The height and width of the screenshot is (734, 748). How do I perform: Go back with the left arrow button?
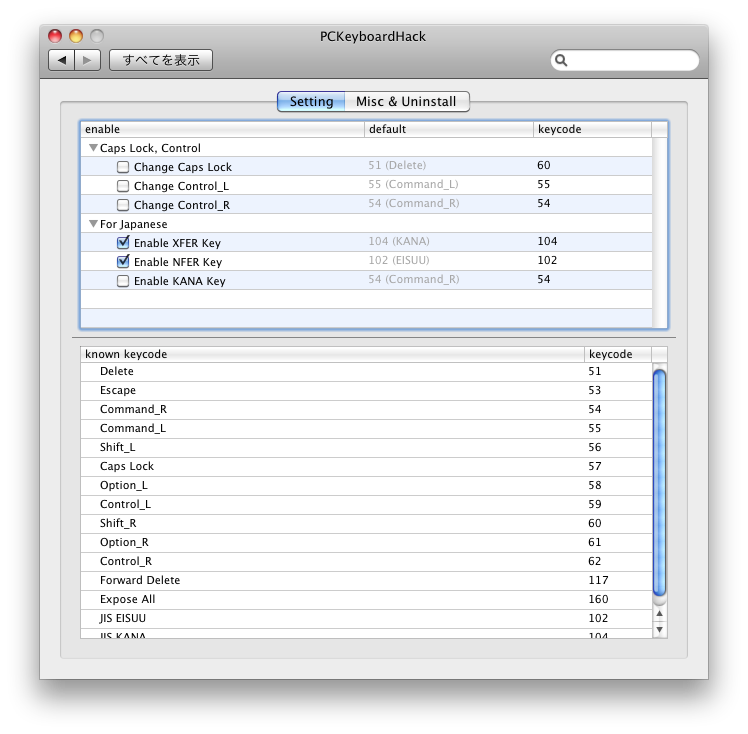tap(62, 60)
